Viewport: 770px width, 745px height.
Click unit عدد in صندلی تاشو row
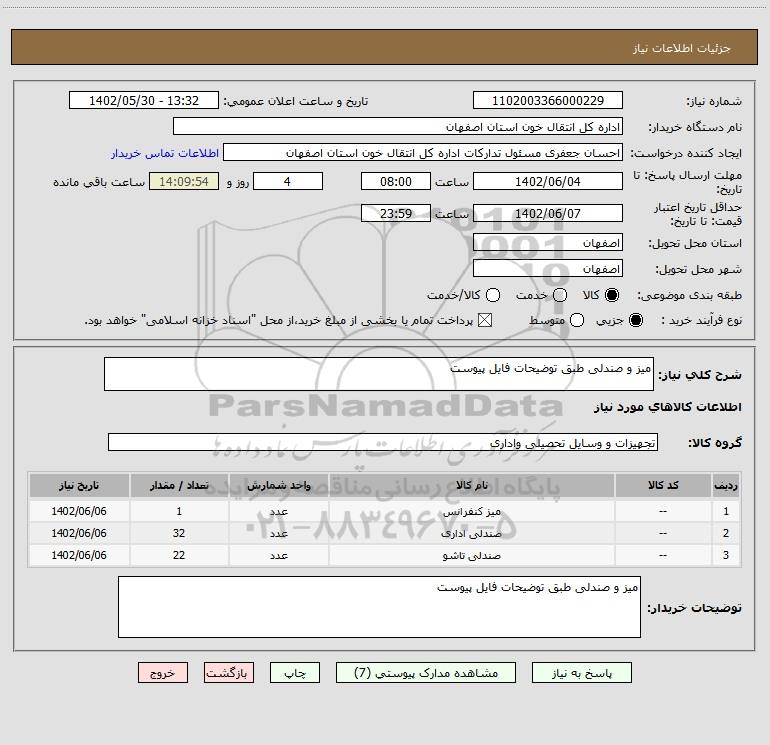coord(278,555)
